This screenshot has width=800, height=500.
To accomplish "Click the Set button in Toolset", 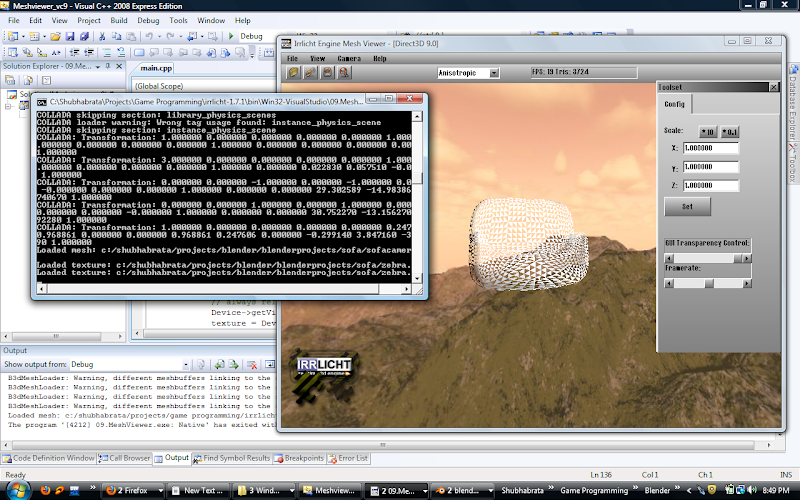I will coord(687,207).
